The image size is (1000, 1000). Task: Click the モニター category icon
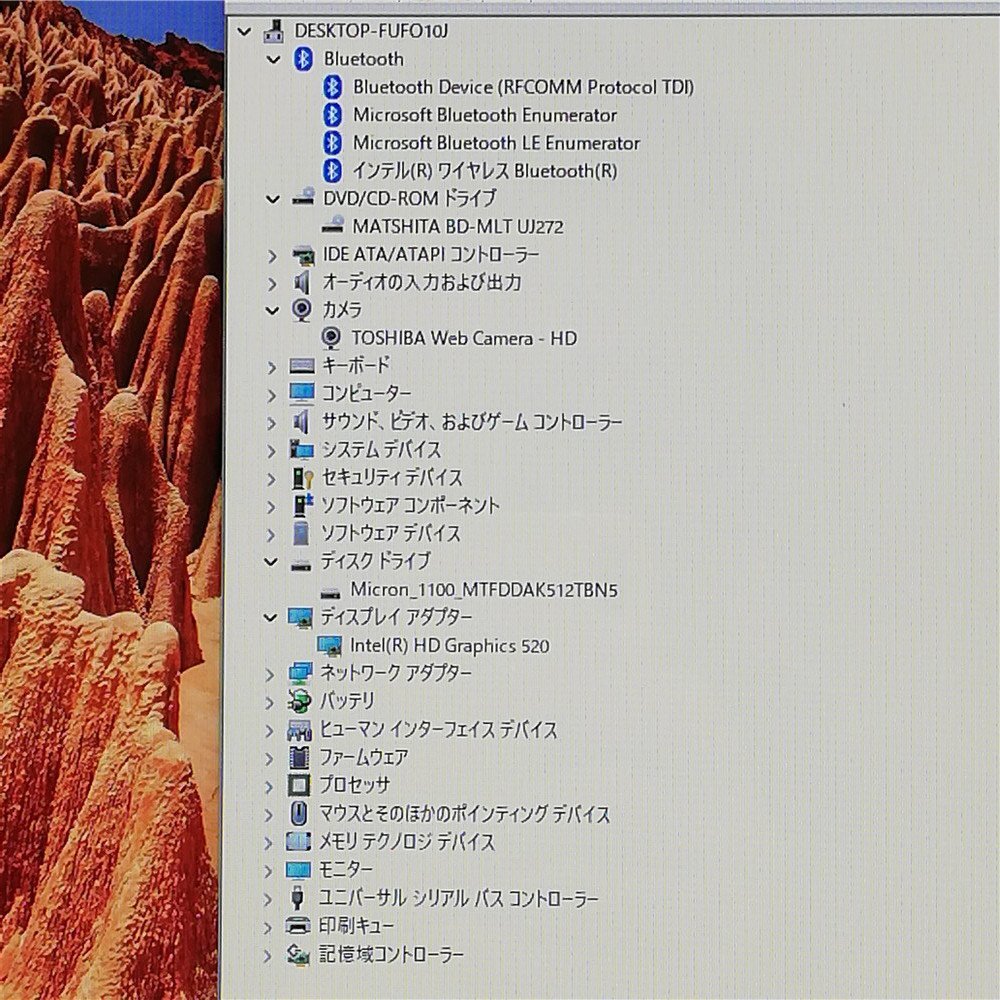(298, 869)
